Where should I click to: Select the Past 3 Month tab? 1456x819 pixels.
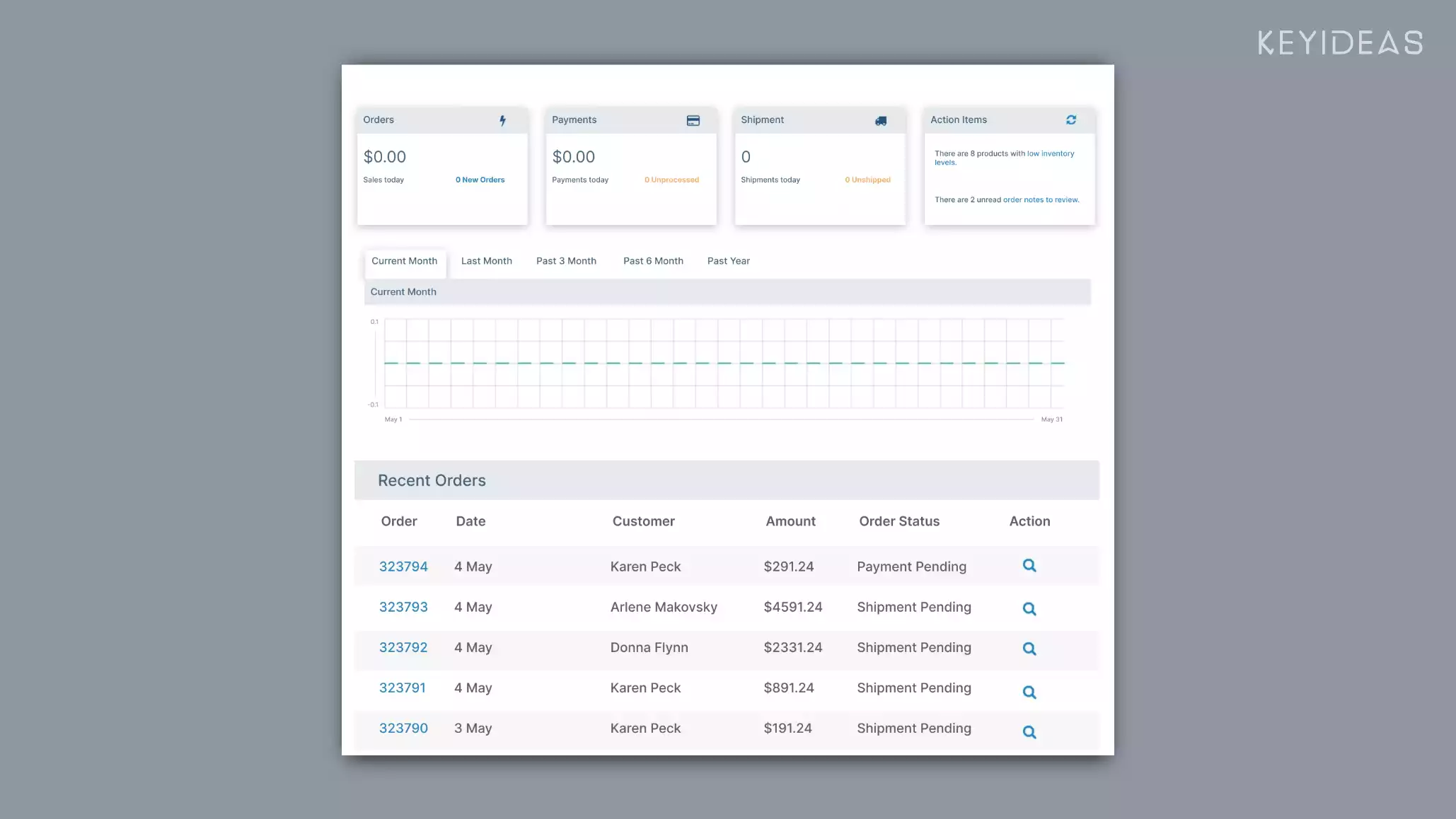tap(566, 261)
